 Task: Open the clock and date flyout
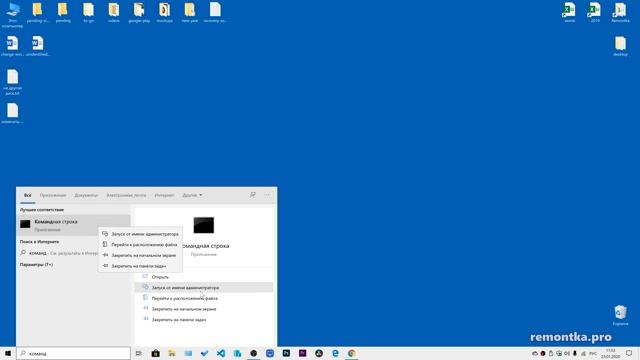point(610,353)
